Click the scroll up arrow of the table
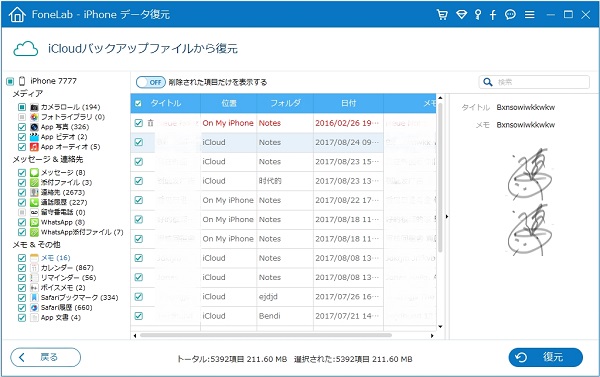Image resolution: width=600 pixels, height=377 pixels. pos(440,98)
